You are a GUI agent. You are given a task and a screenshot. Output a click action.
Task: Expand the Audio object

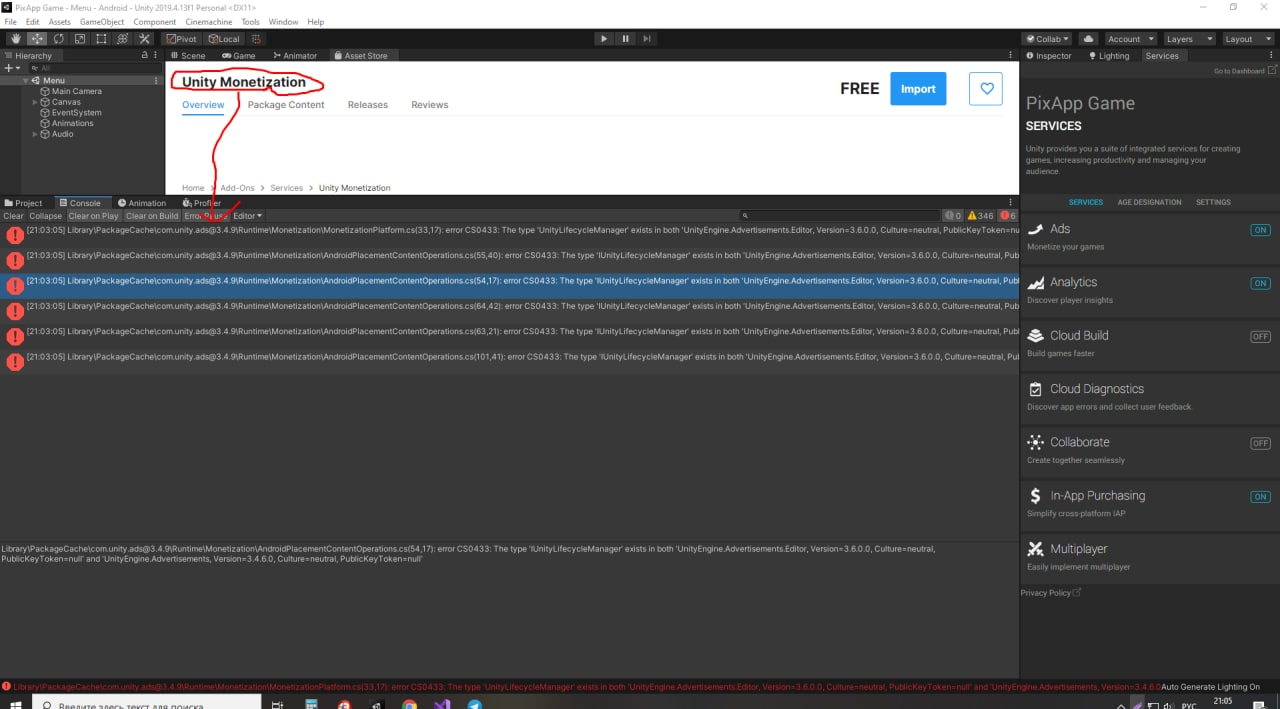click(35, 134)
